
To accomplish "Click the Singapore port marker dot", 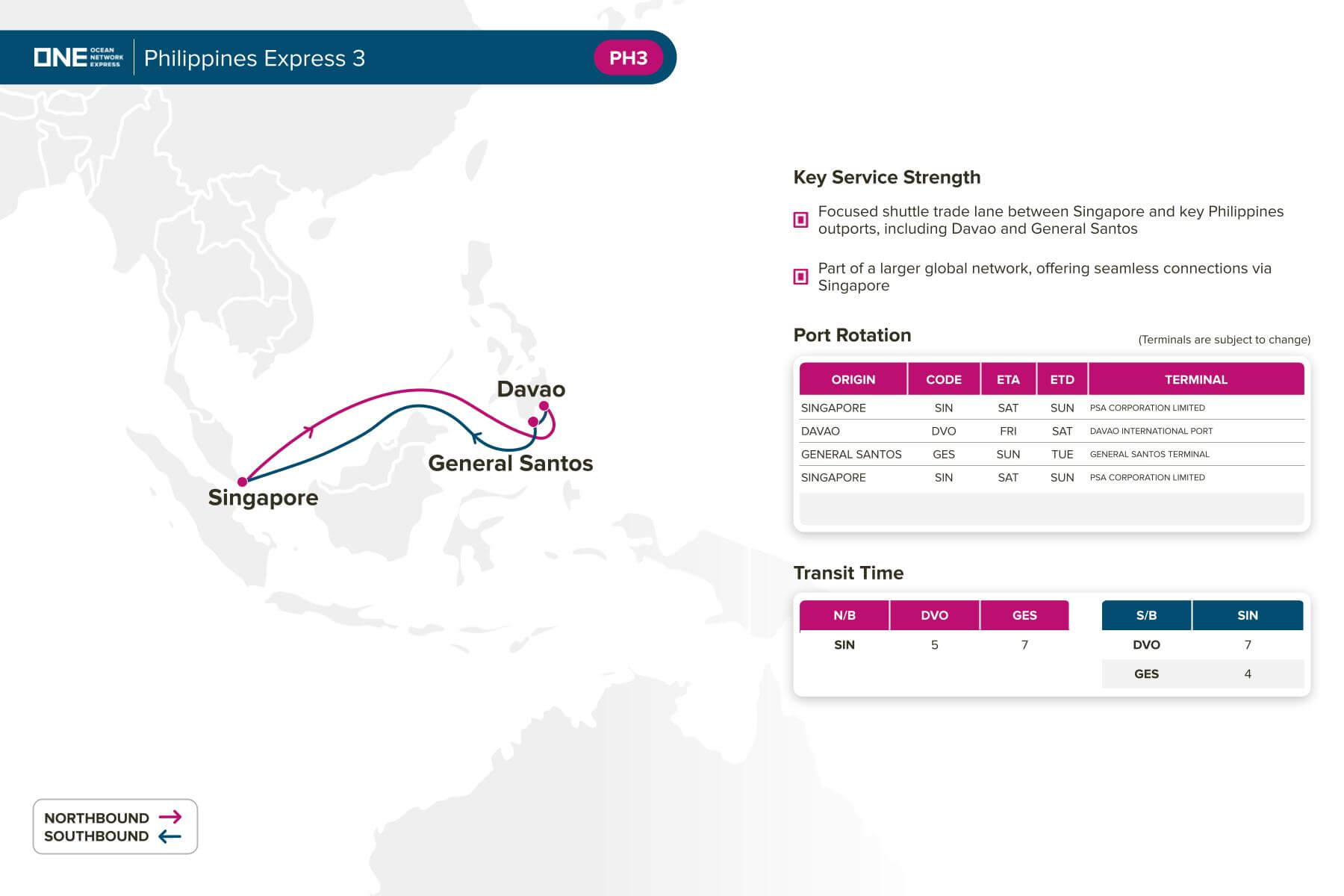I will click(x=242, y=482).
